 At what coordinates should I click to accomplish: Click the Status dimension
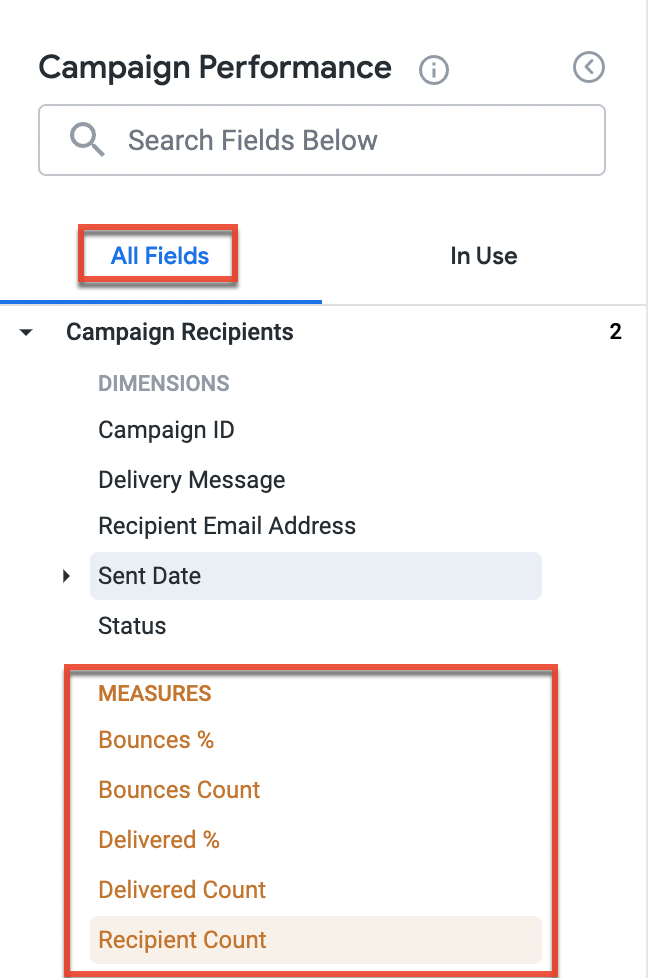click(x=131, y=625)
